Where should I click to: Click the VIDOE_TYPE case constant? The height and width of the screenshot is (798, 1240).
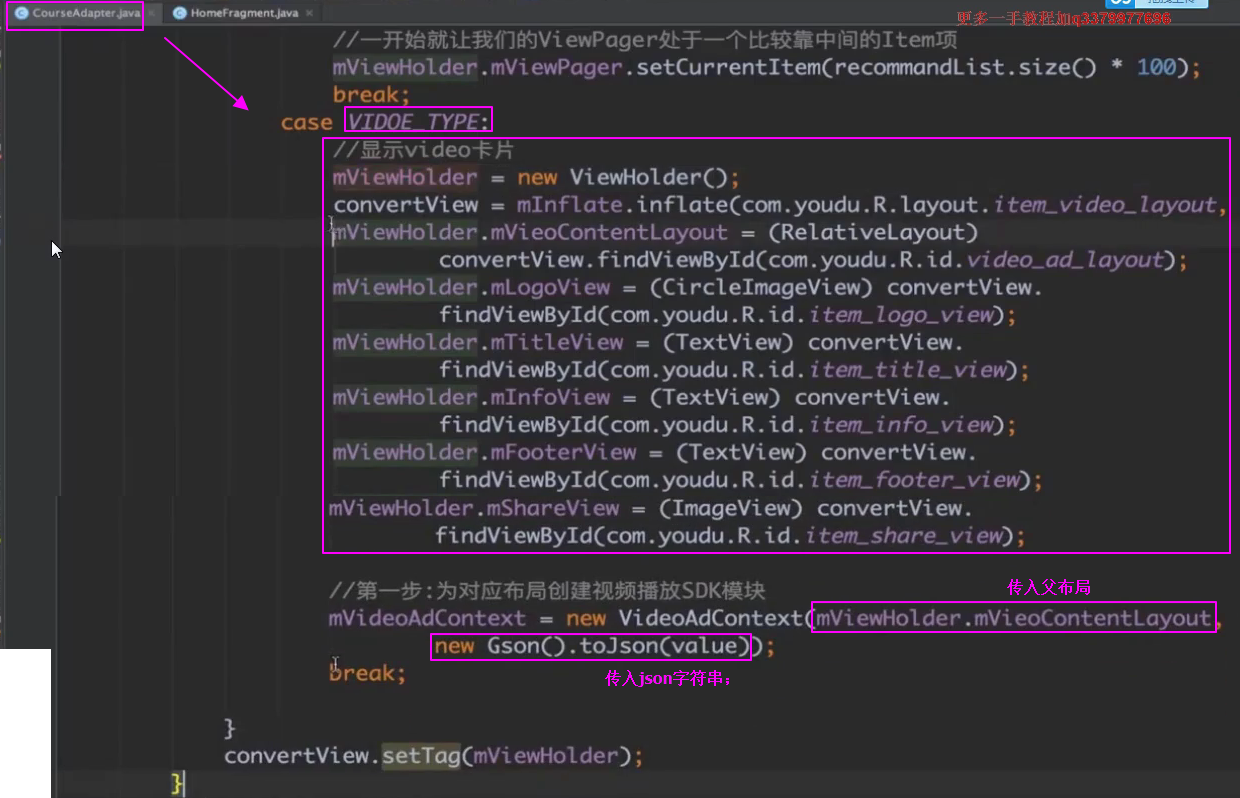pos(413,122)
